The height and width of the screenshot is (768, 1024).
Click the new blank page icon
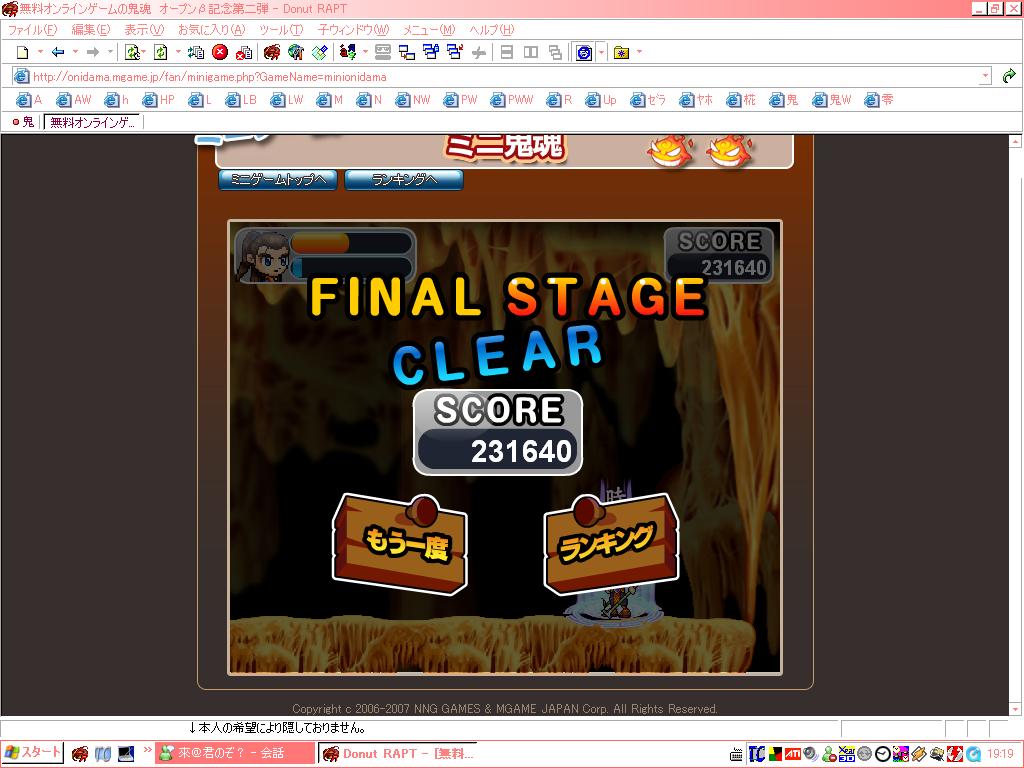coord(23,52)
